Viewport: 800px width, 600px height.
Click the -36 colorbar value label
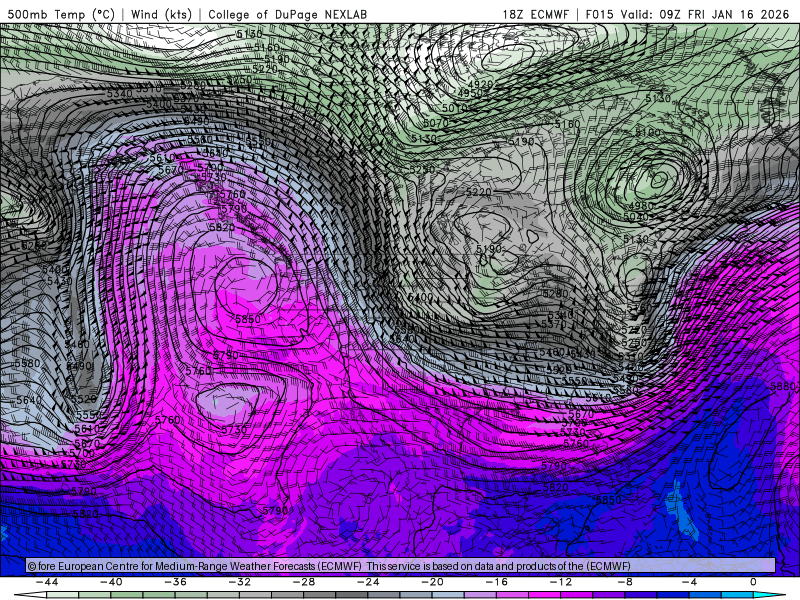[x=175, y=582]
